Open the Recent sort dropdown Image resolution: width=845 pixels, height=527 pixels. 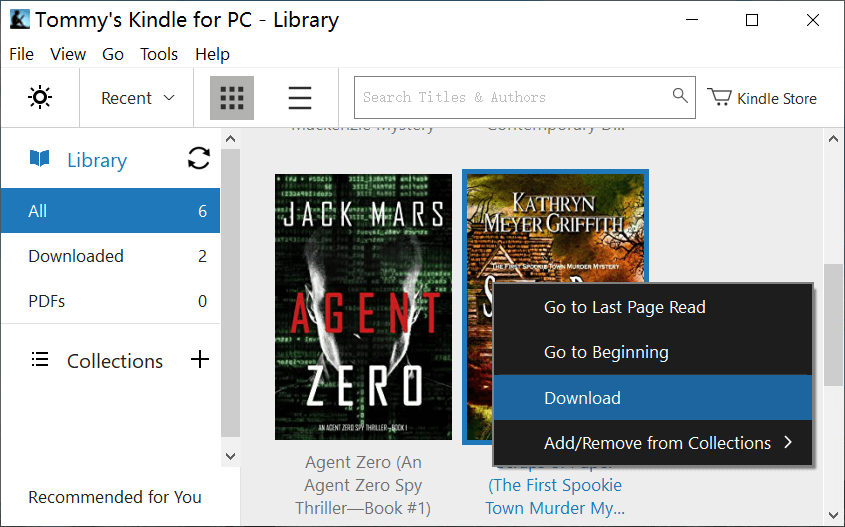coord(137,98)
